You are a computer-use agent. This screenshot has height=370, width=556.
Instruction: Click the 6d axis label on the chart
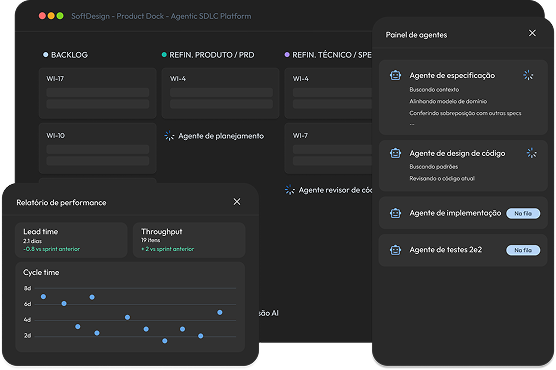(27, 304)
